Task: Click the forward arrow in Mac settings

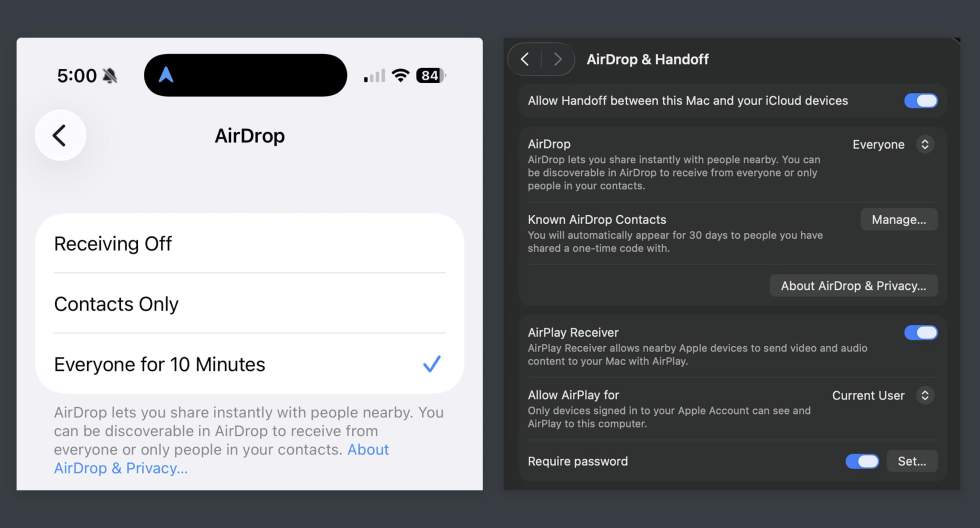Action: [x=558, y=60]
